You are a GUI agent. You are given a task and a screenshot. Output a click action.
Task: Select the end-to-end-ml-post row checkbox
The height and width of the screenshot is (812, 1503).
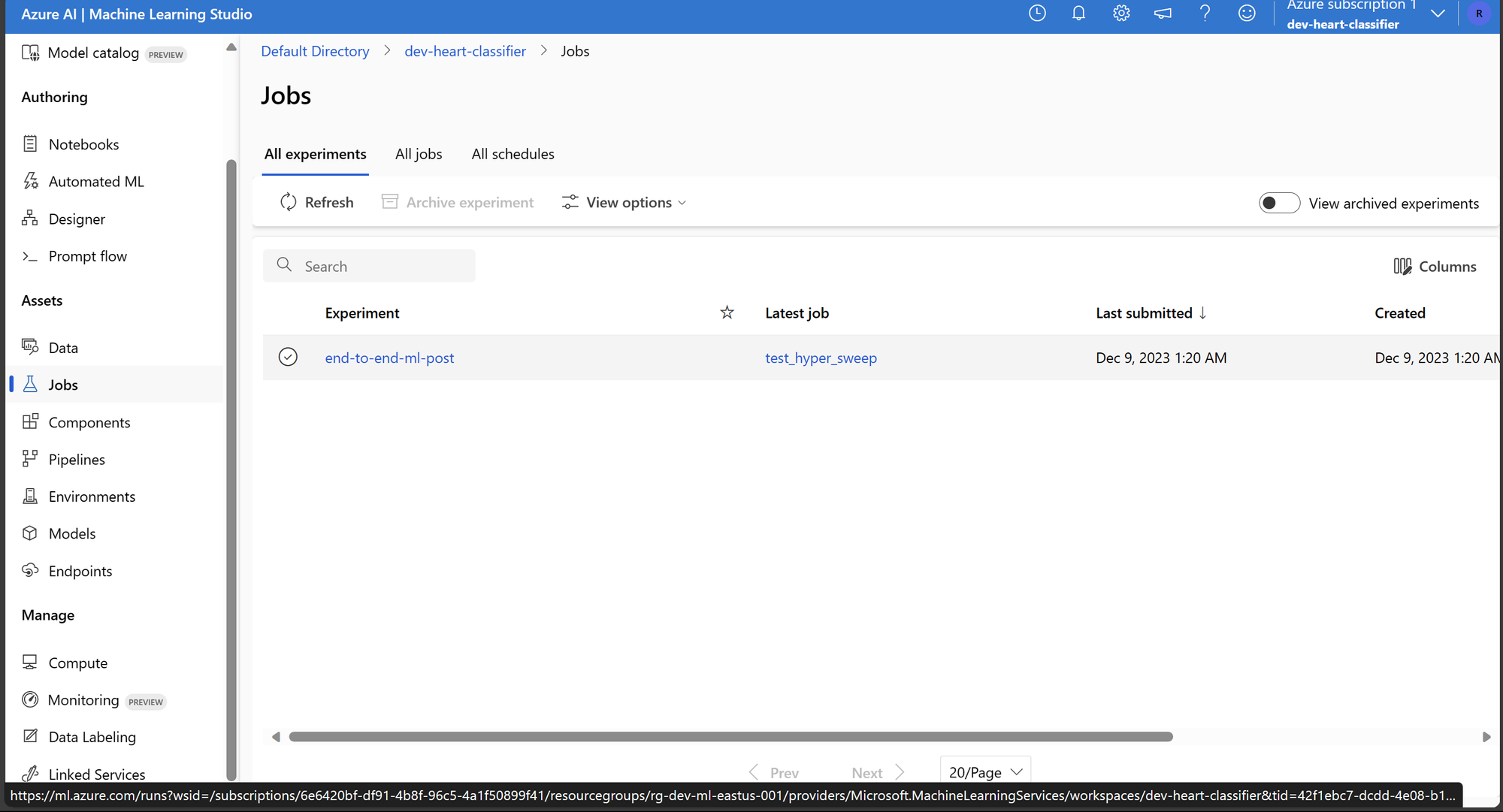point(288,357)
